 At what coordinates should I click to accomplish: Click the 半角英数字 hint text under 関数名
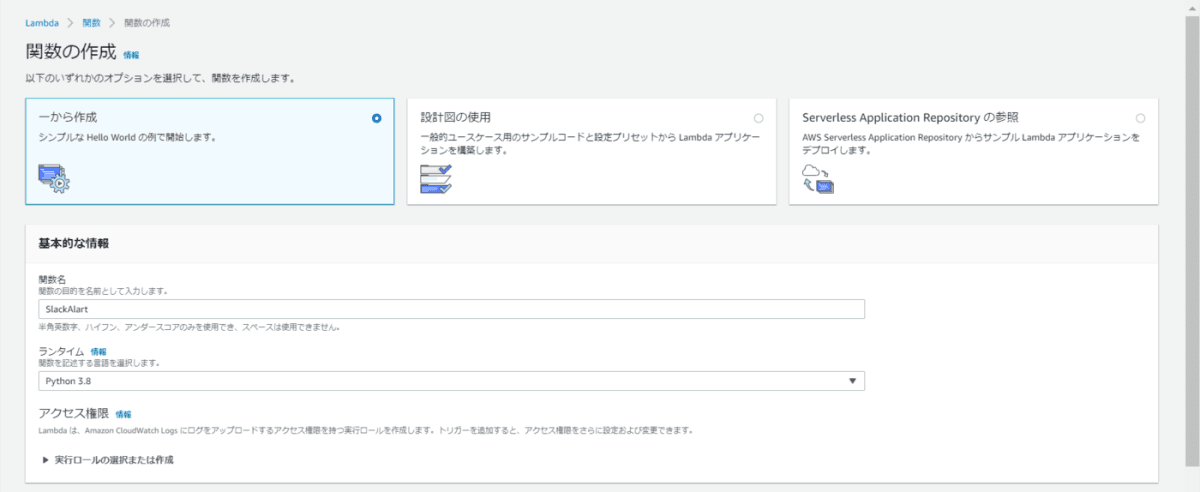[189, 327]
